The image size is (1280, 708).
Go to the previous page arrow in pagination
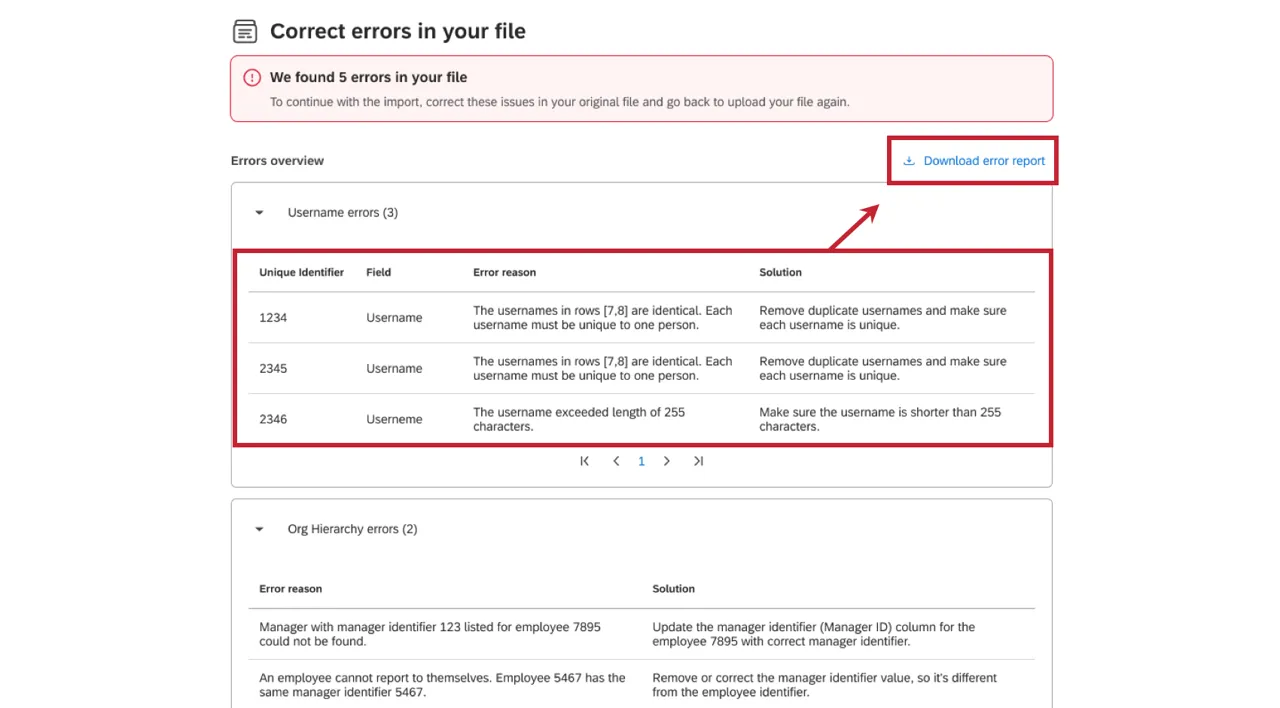pos(616,461)
